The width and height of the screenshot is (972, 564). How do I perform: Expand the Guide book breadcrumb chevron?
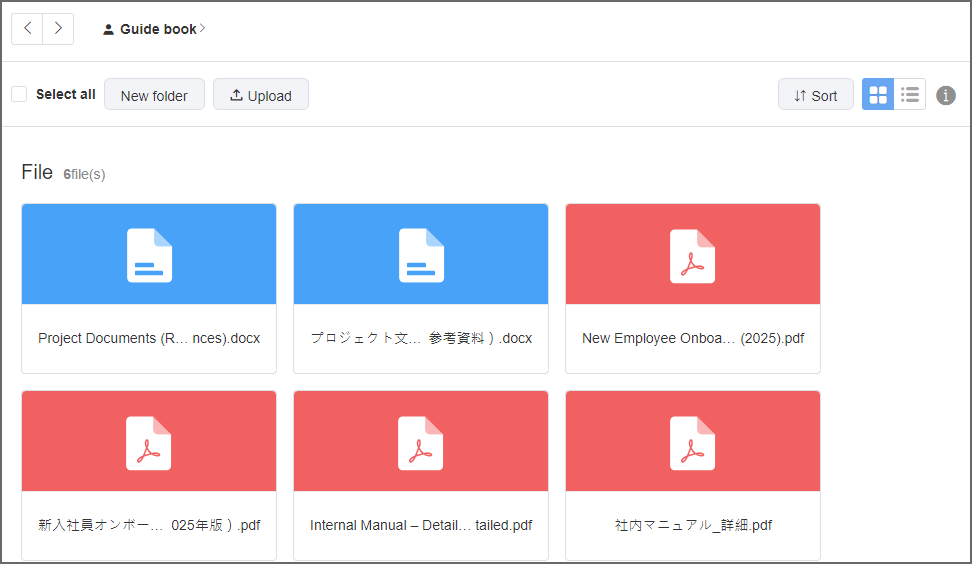[x=203, y=29]
